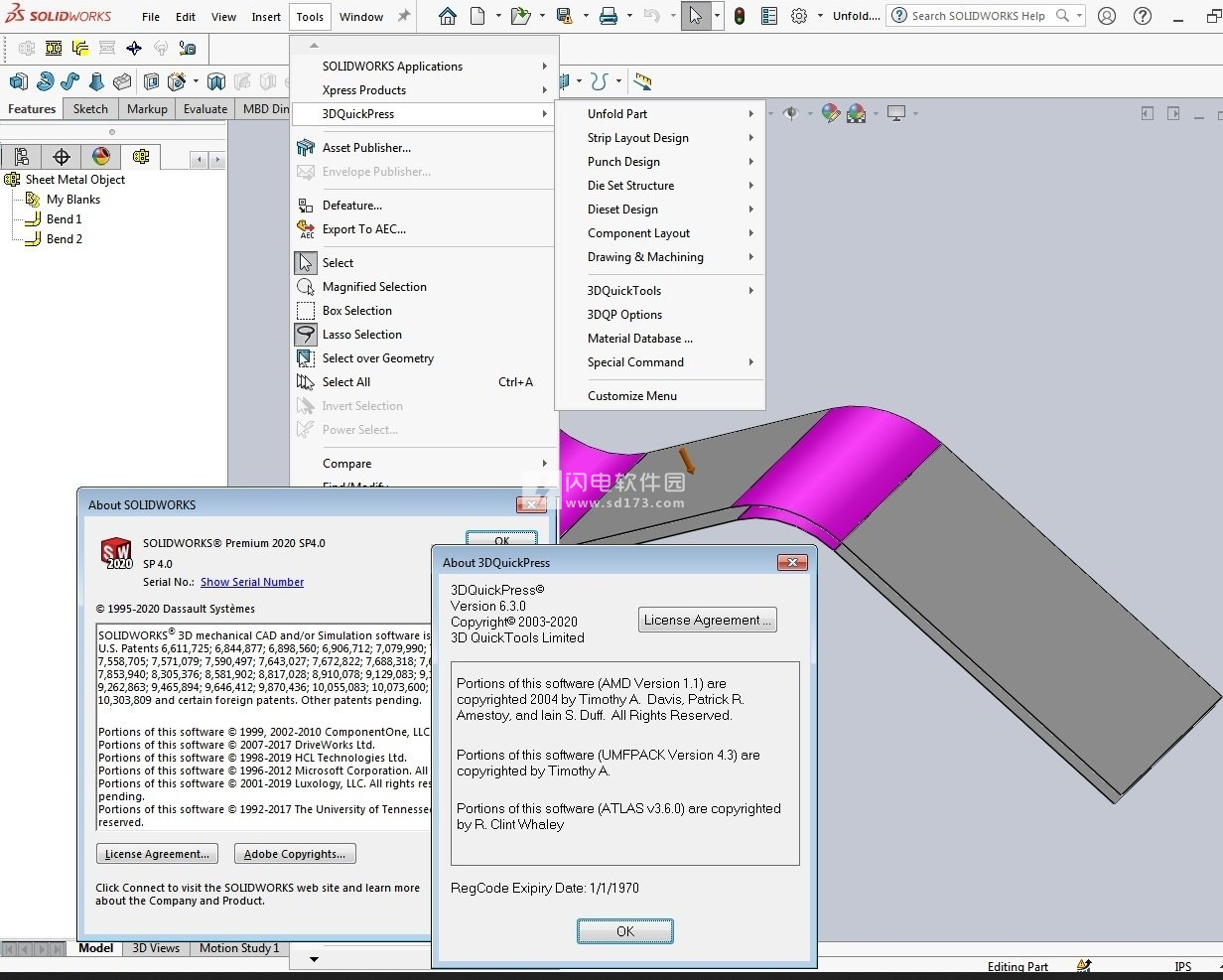Click the Edit Appearance color ball icon
The image size is (1223, 980).
[x=831, y=113]
